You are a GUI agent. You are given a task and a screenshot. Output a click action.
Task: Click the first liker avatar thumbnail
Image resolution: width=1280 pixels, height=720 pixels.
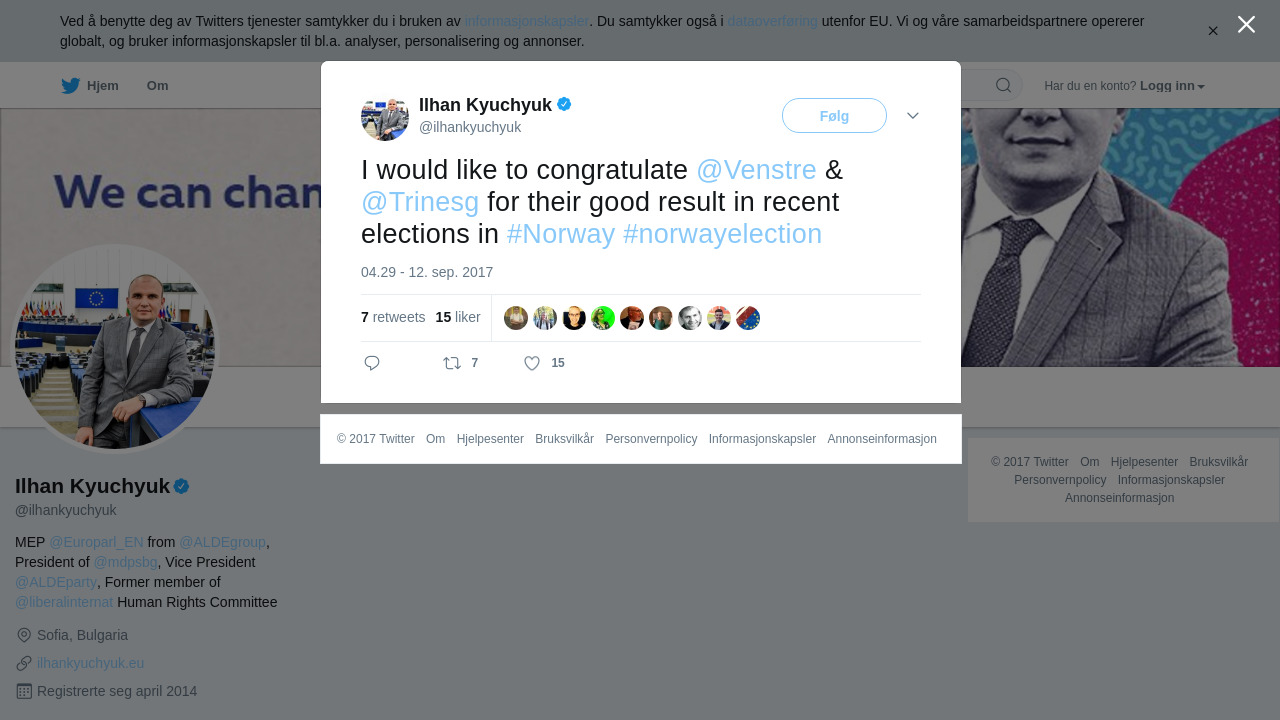click(516, 318)
